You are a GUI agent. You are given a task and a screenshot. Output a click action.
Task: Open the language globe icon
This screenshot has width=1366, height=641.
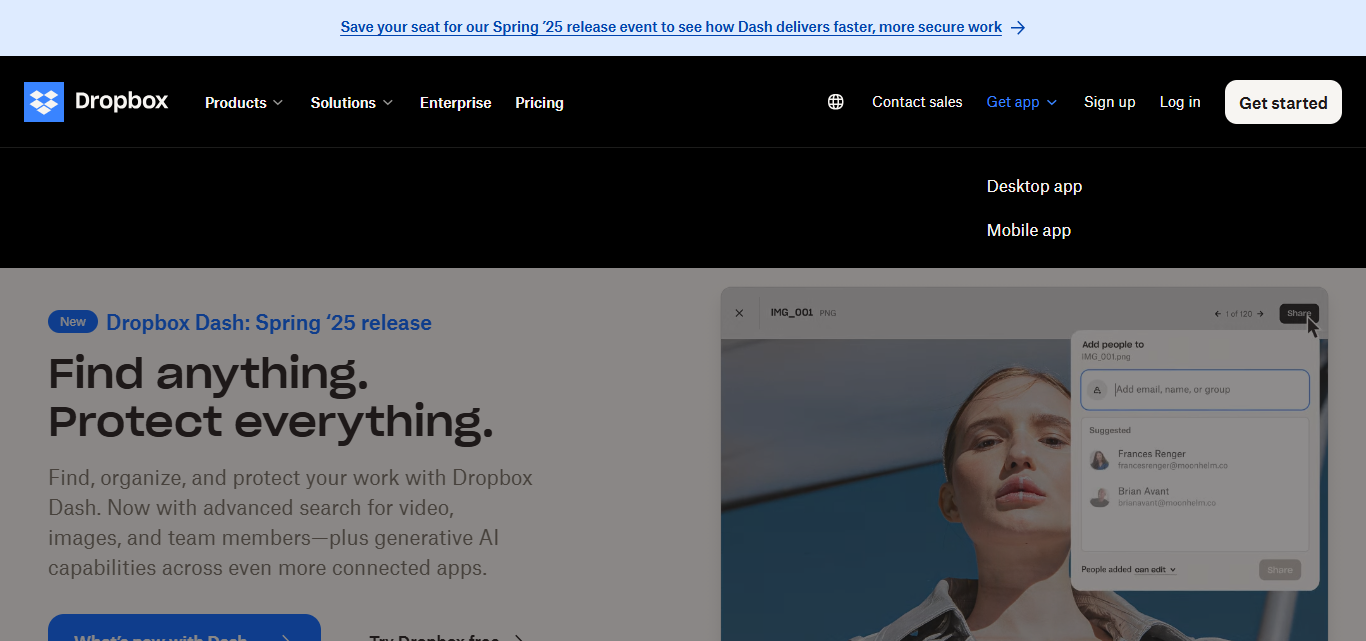pyautogui.click(x=836, y=102)
